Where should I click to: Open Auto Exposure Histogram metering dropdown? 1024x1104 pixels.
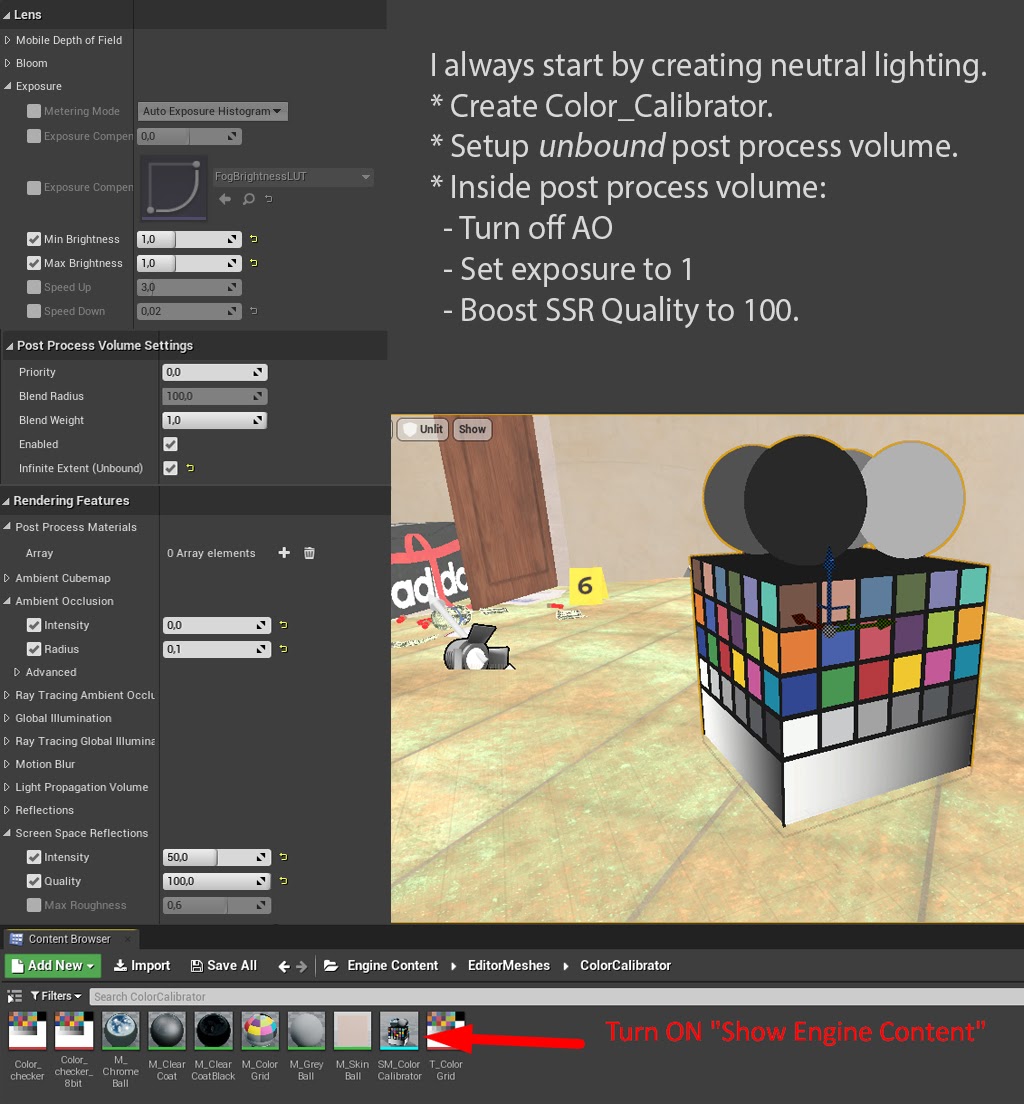point(212,111)
